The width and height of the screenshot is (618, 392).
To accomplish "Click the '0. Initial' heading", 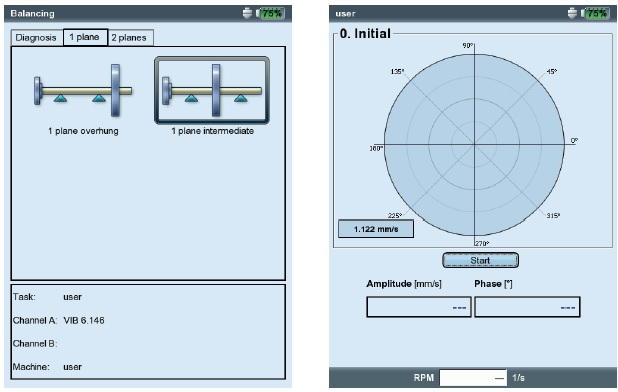I will pos(365,33).
